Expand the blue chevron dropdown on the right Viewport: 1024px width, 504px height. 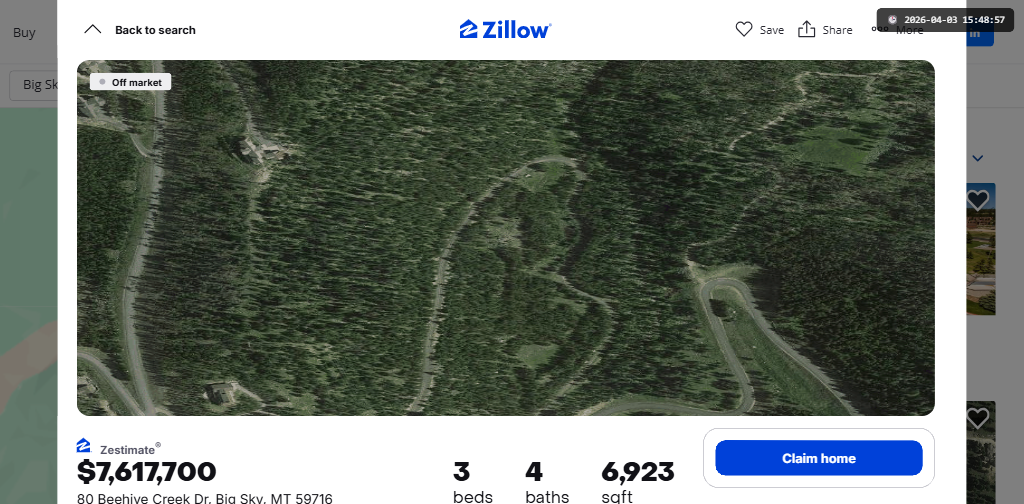tap(978, 158)
